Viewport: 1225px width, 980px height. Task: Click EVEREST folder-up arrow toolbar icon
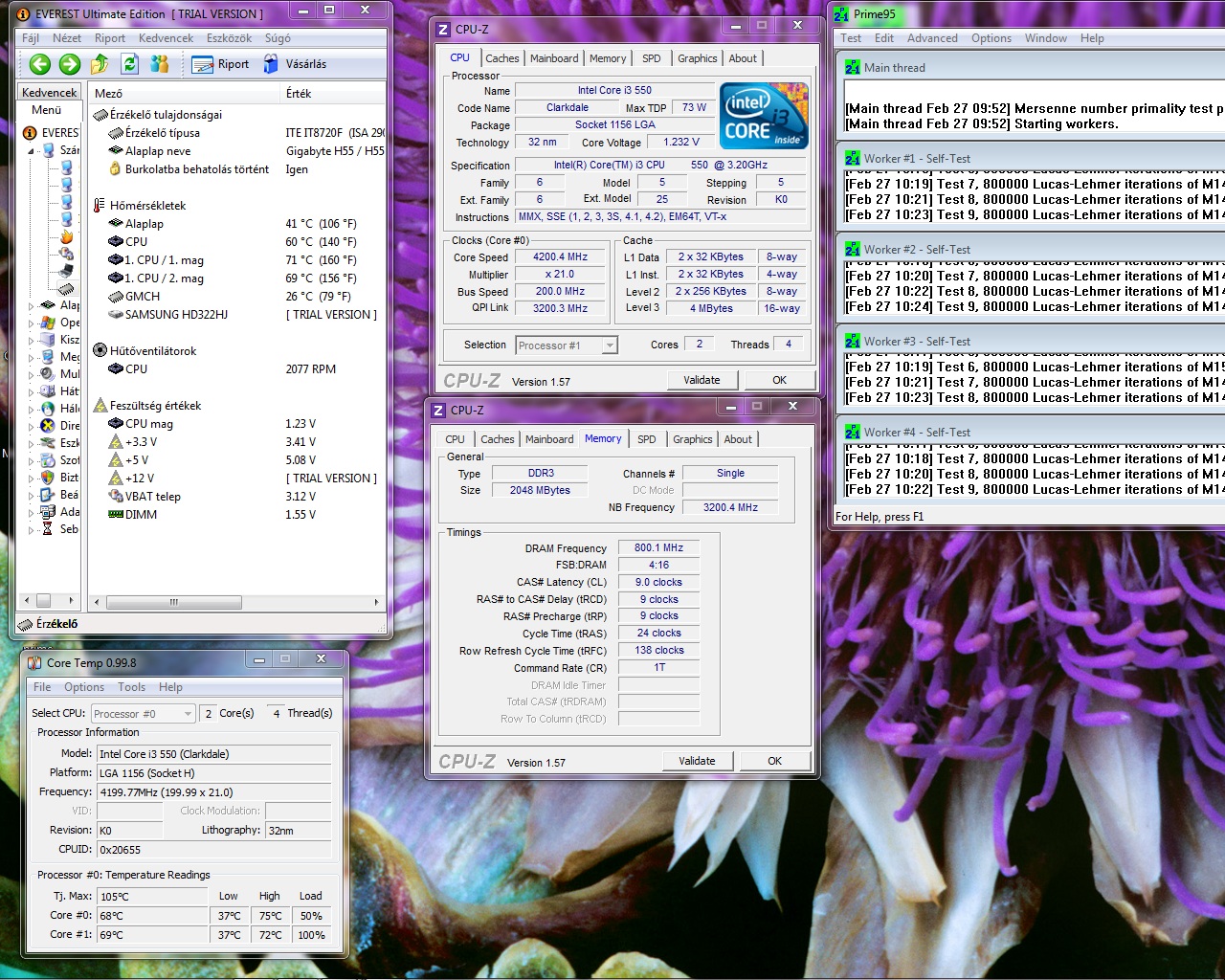click(100, 64)
